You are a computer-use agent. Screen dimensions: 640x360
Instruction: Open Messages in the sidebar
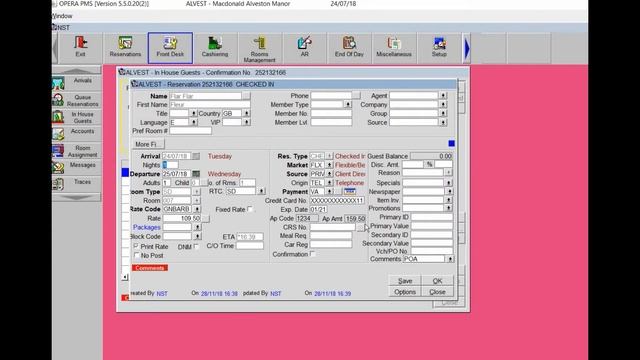point(77,168)
